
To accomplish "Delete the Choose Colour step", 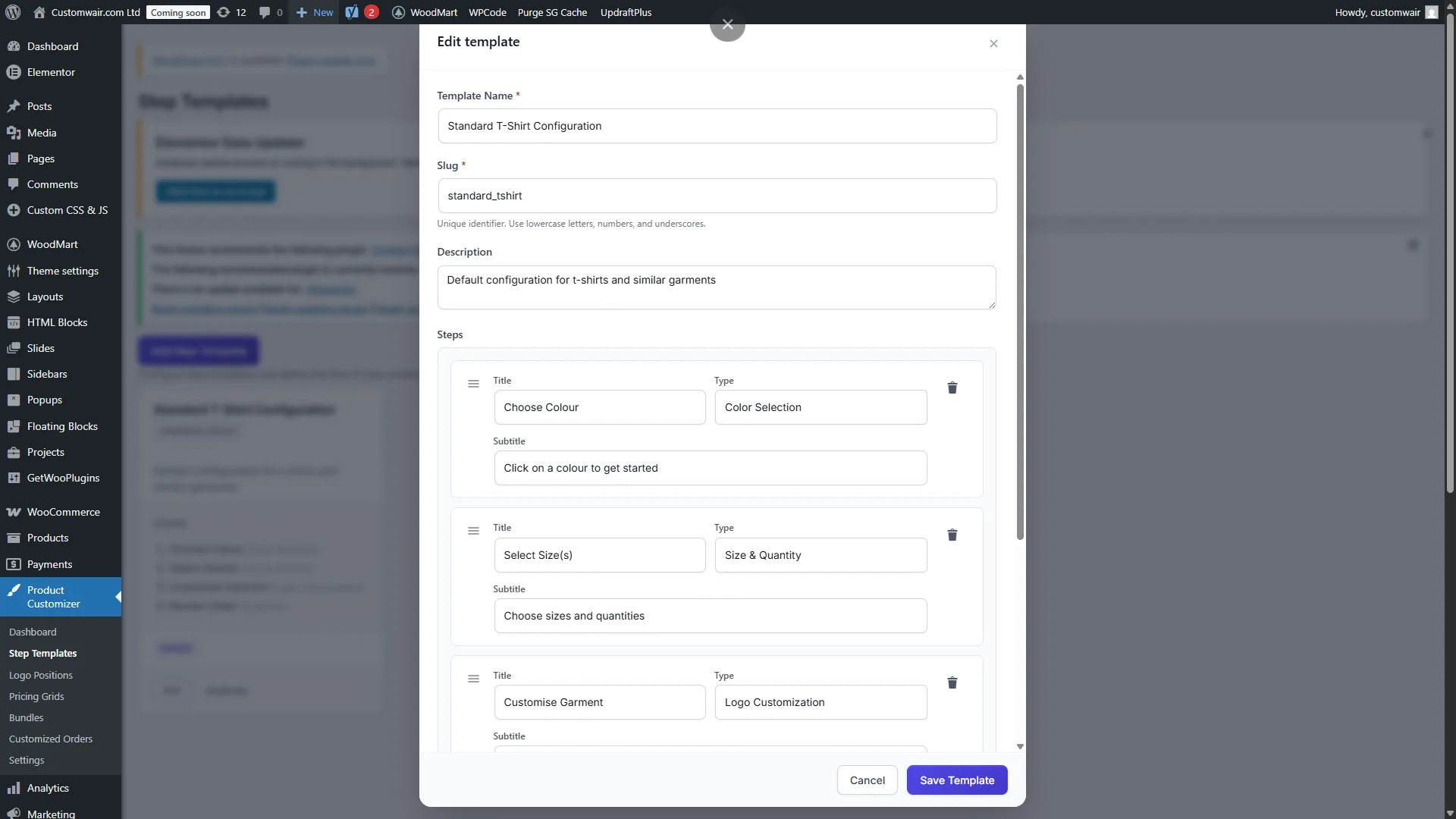I will pyautogui.click(x=952, y=388).
